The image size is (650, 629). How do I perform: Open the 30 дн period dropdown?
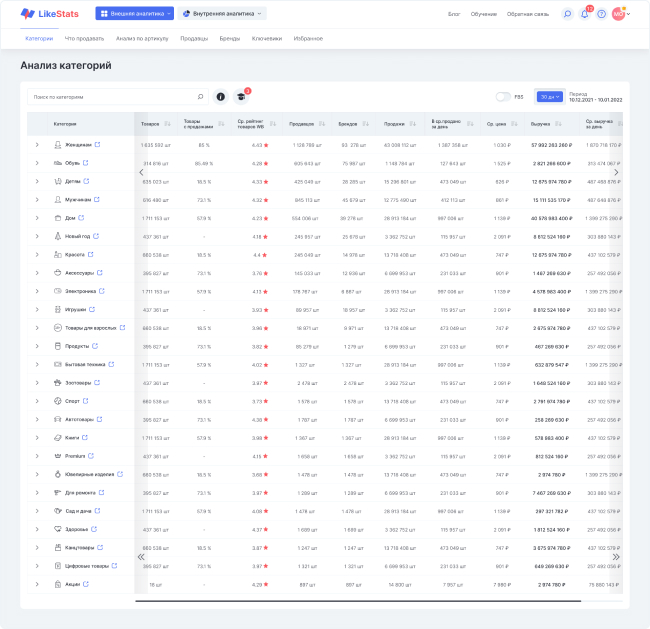[549, 97]
